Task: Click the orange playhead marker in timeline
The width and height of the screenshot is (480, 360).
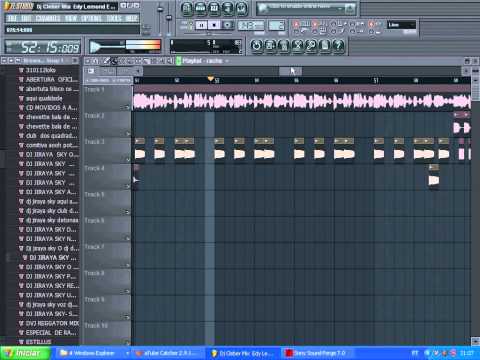Action: tap(210, 79)
